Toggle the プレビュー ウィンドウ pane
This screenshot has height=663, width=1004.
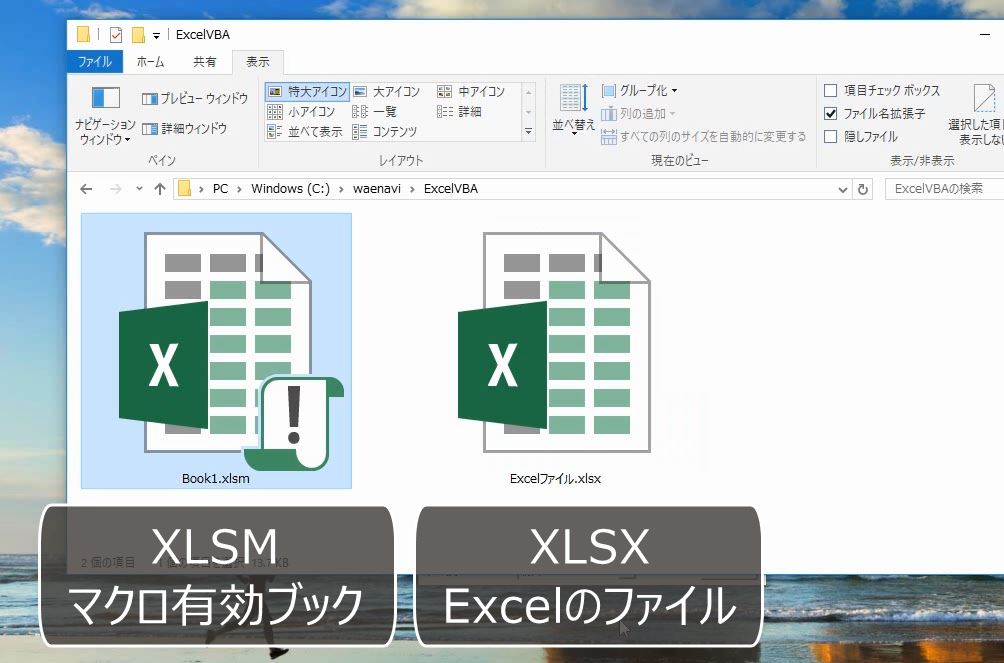(195, 99)
